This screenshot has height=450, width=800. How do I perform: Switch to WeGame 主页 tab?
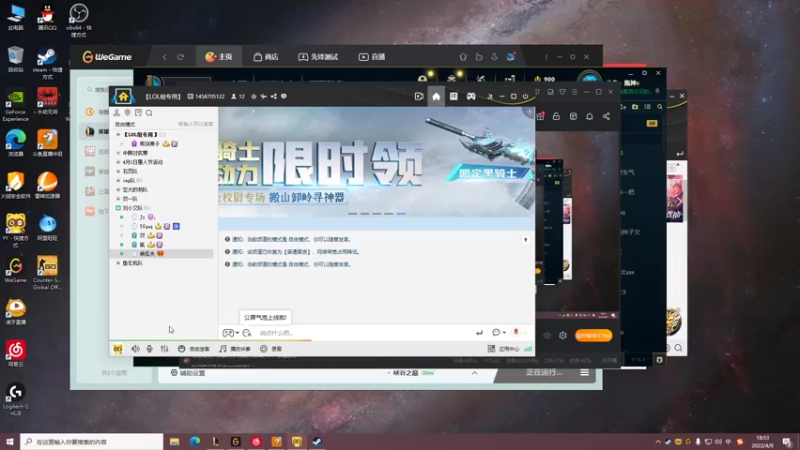[x=219, y=57]
